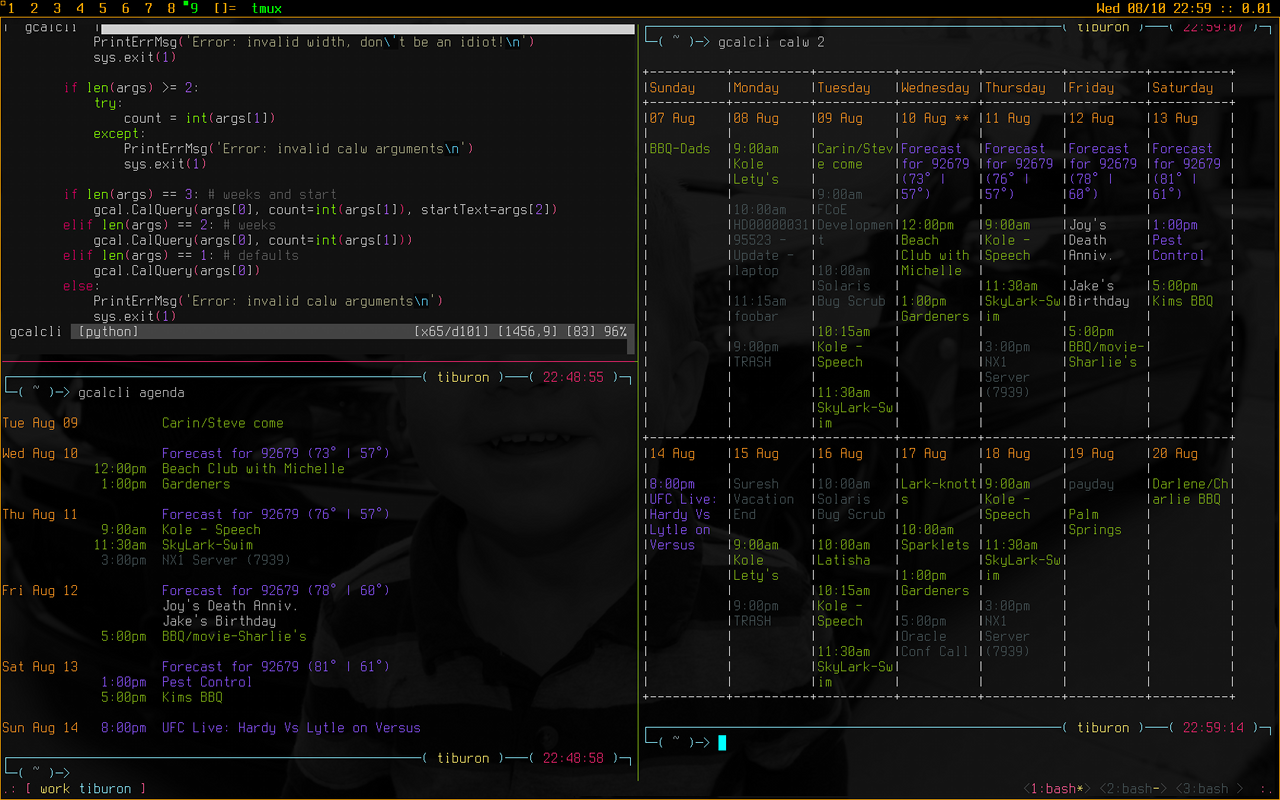Screen dimensions: 1280x800
Task: Switch to tmux window 1:bash
Action: (x=1059, y=789)
